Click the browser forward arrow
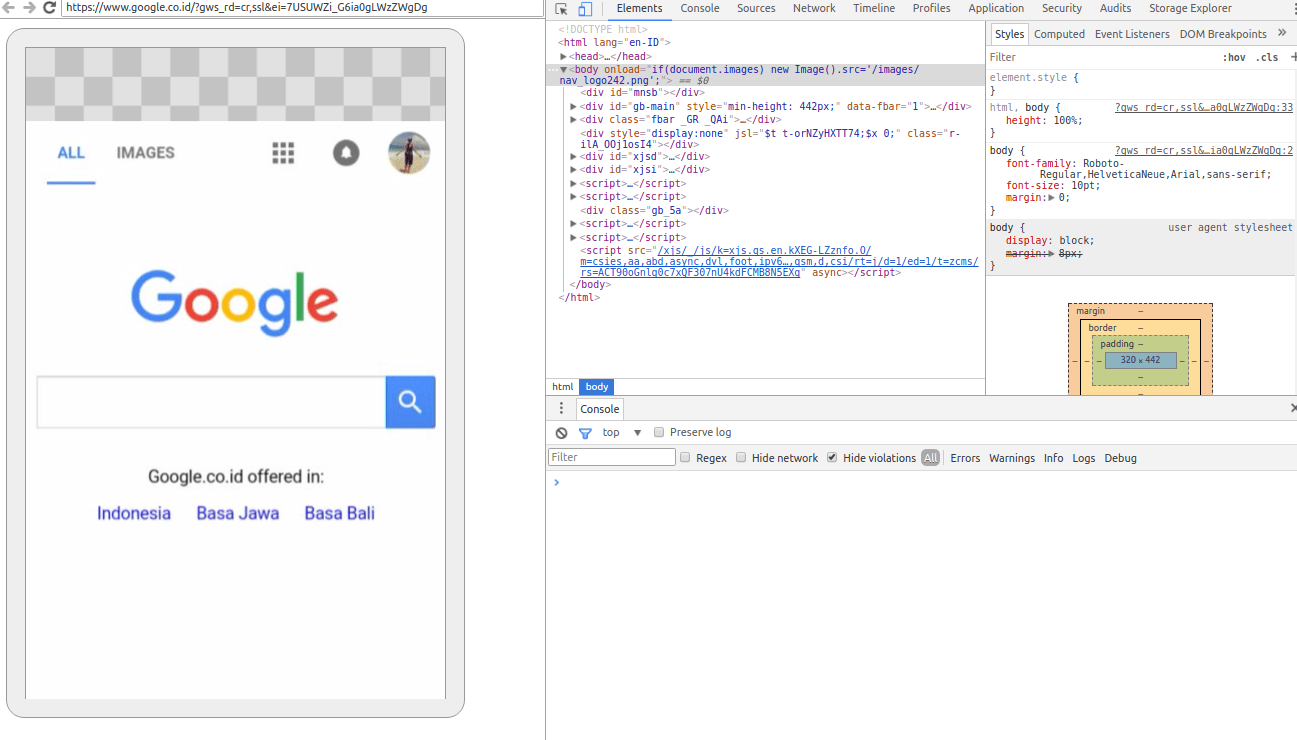The width and height of the screenshot is (1297, 740). point(29,7)
